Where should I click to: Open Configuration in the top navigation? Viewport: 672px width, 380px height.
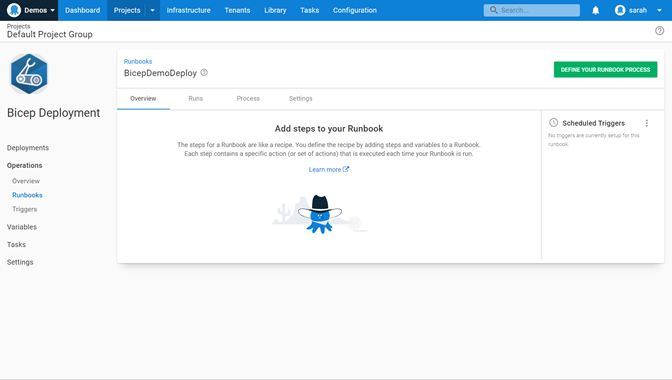[355, 10]
